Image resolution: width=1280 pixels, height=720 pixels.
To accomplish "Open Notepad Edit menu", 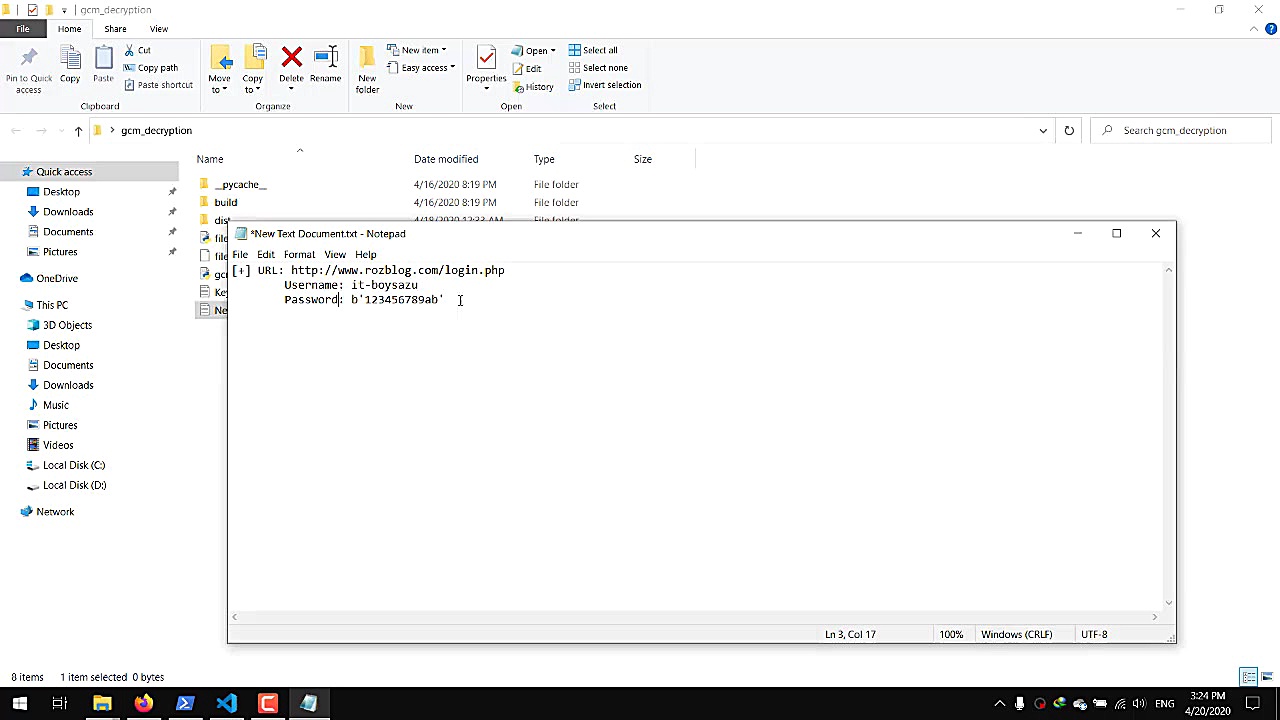I will (266, 255).
